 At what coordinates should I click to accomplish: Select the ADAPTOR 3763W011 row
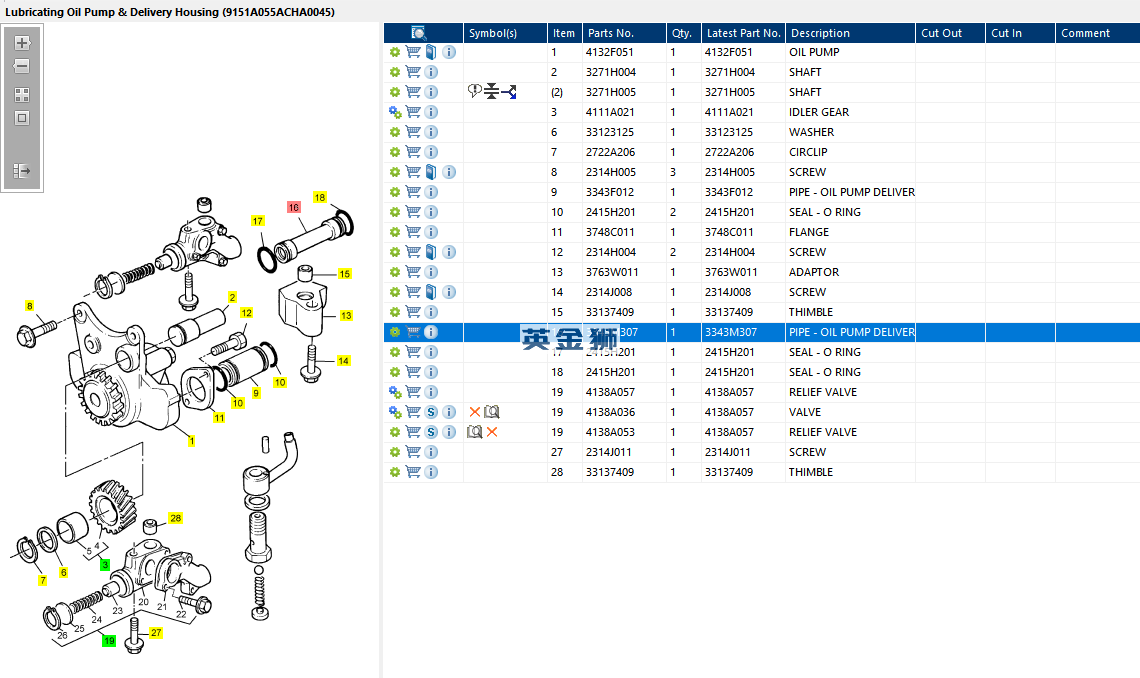pos(761,272)
